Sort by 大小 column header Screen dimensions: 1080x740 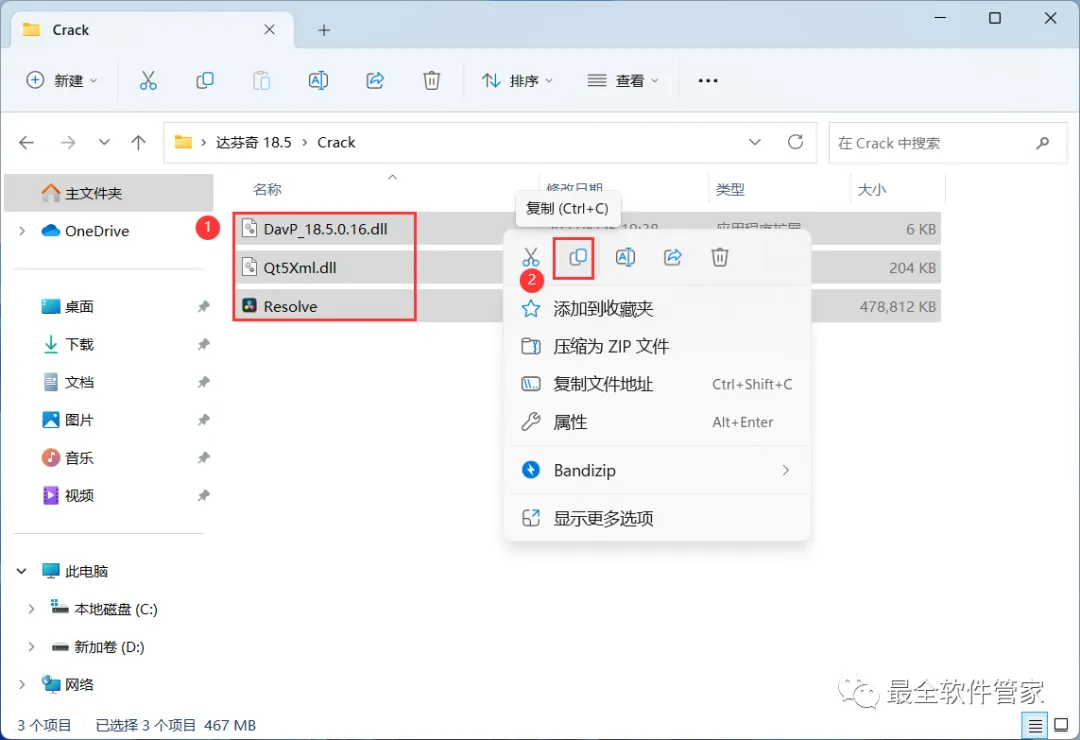[872, 189]
